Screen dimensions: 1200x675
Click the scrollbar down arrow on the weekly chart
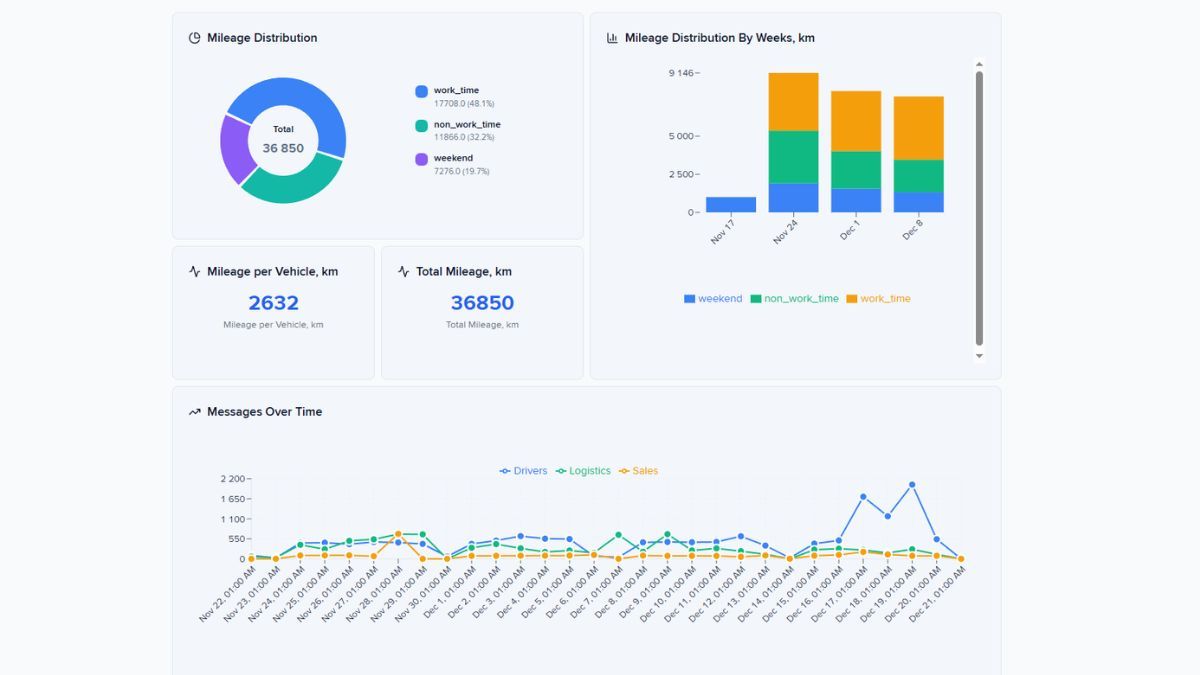click(980, 355)
